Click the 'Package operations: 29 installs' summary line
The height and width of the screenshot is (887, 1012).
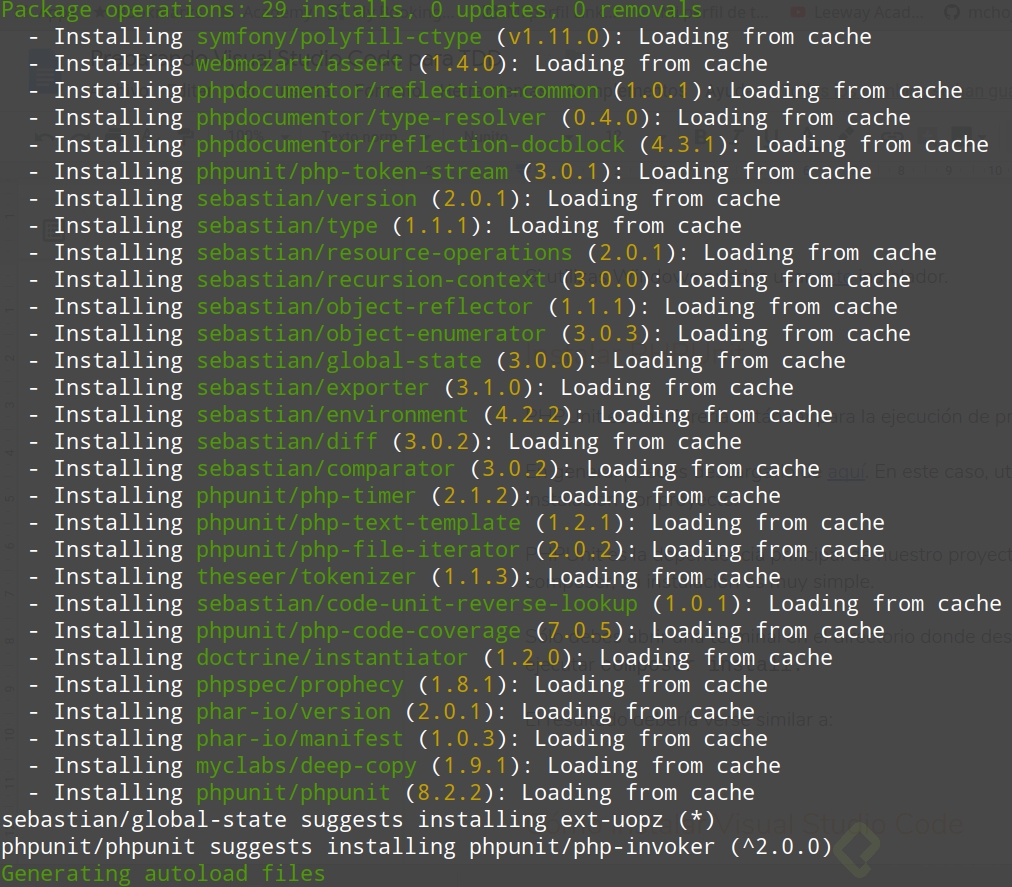click(352, 10)
